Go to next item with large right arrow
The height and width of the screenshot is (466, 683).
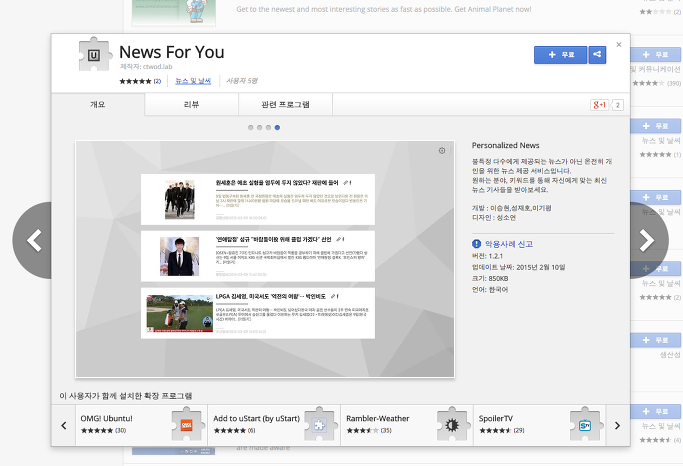coord(648,240)
